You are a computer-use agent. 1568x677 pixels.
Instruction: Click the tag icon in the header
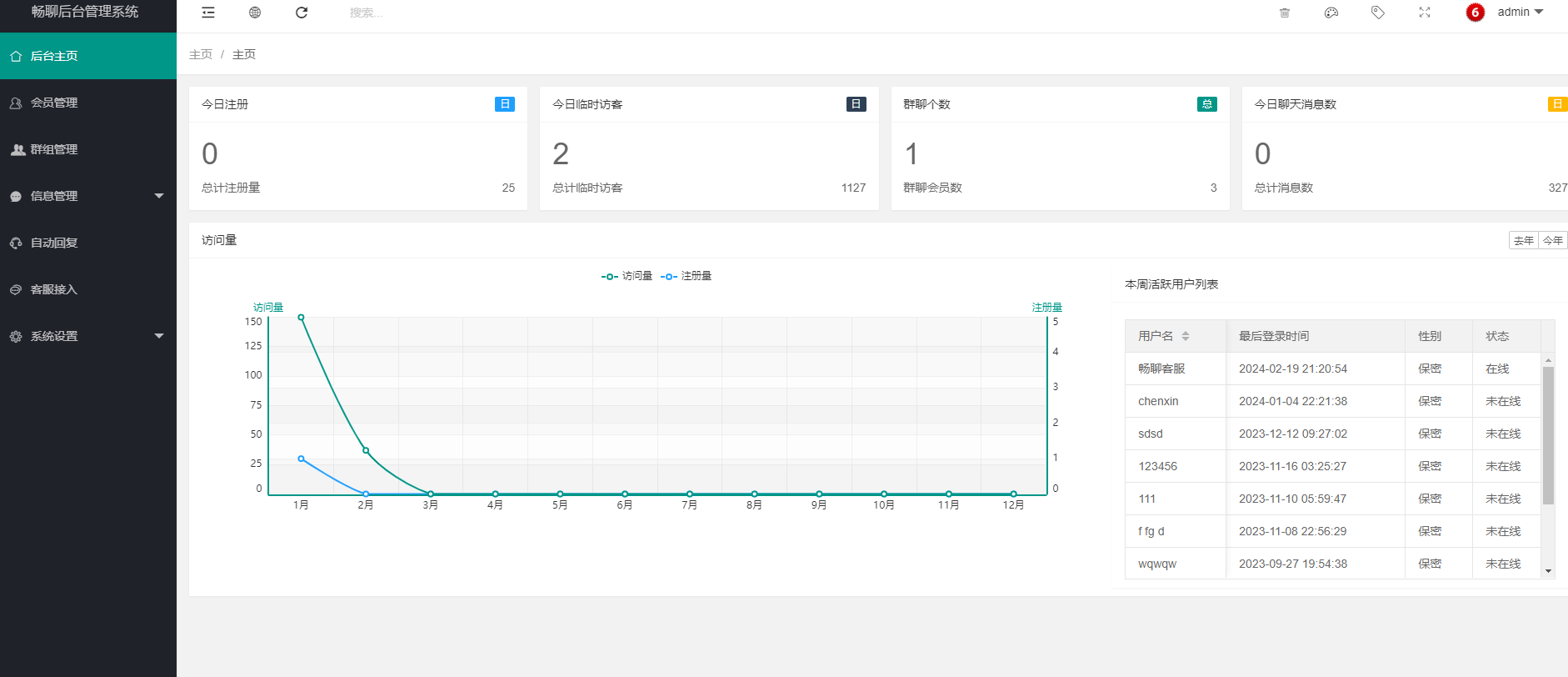(x=1378, y=13)
